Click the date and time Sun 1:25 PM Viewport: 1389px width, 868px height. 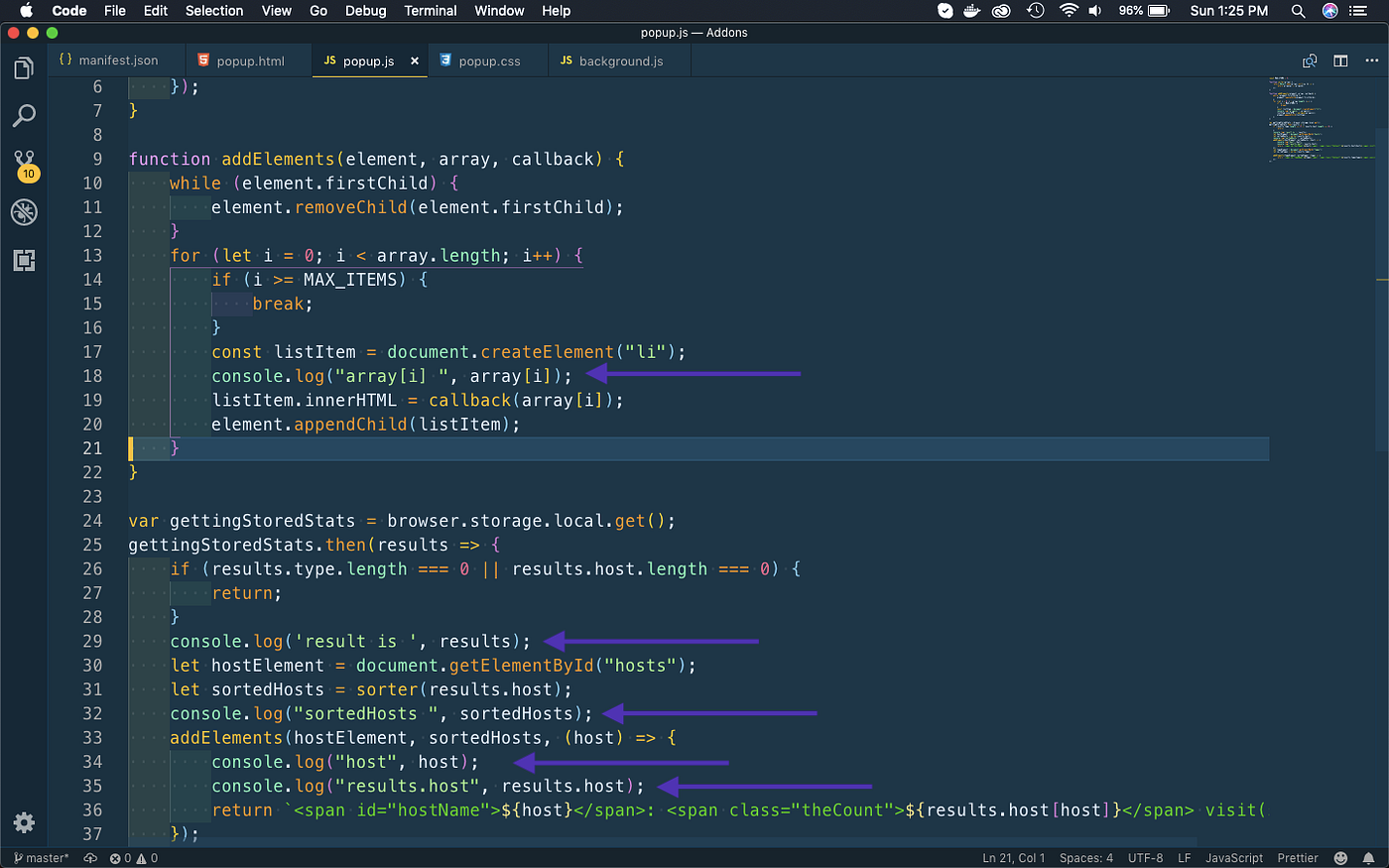pyautogui.click(x=1229, y=11)
